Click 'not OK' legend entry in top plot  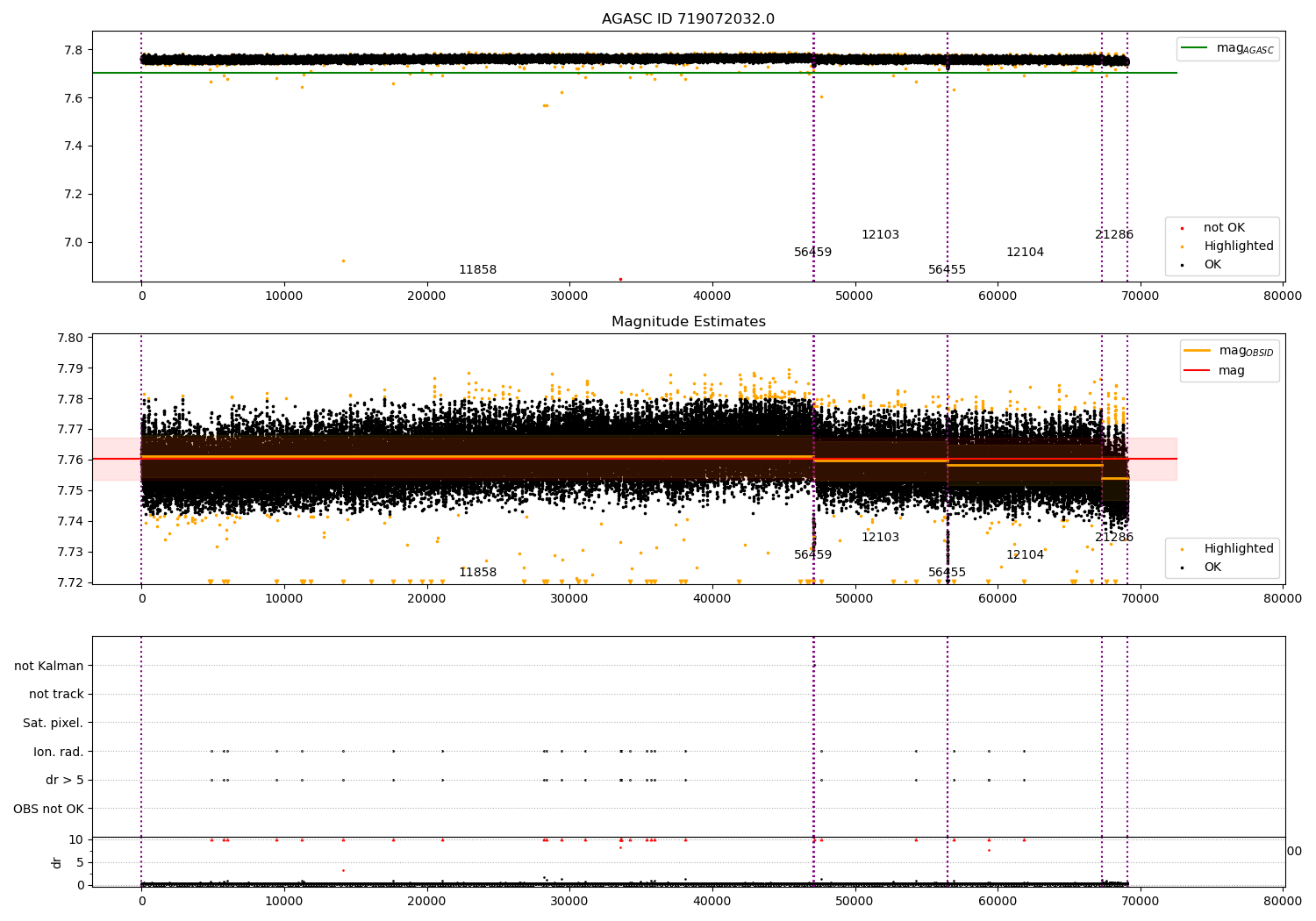[1224, 228]
